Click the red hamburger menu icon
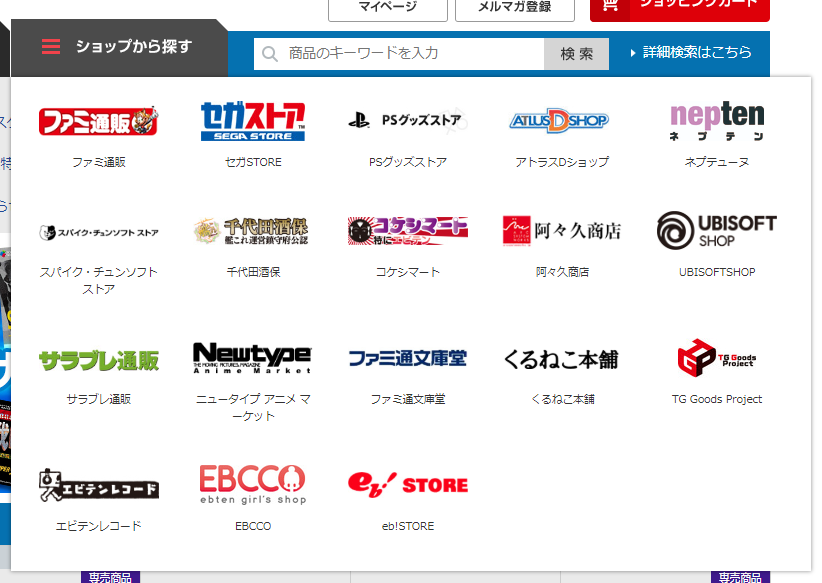Image resolution: width=822 pixels, height=583 pixels. pyautogui.click(x=51, y=47)
